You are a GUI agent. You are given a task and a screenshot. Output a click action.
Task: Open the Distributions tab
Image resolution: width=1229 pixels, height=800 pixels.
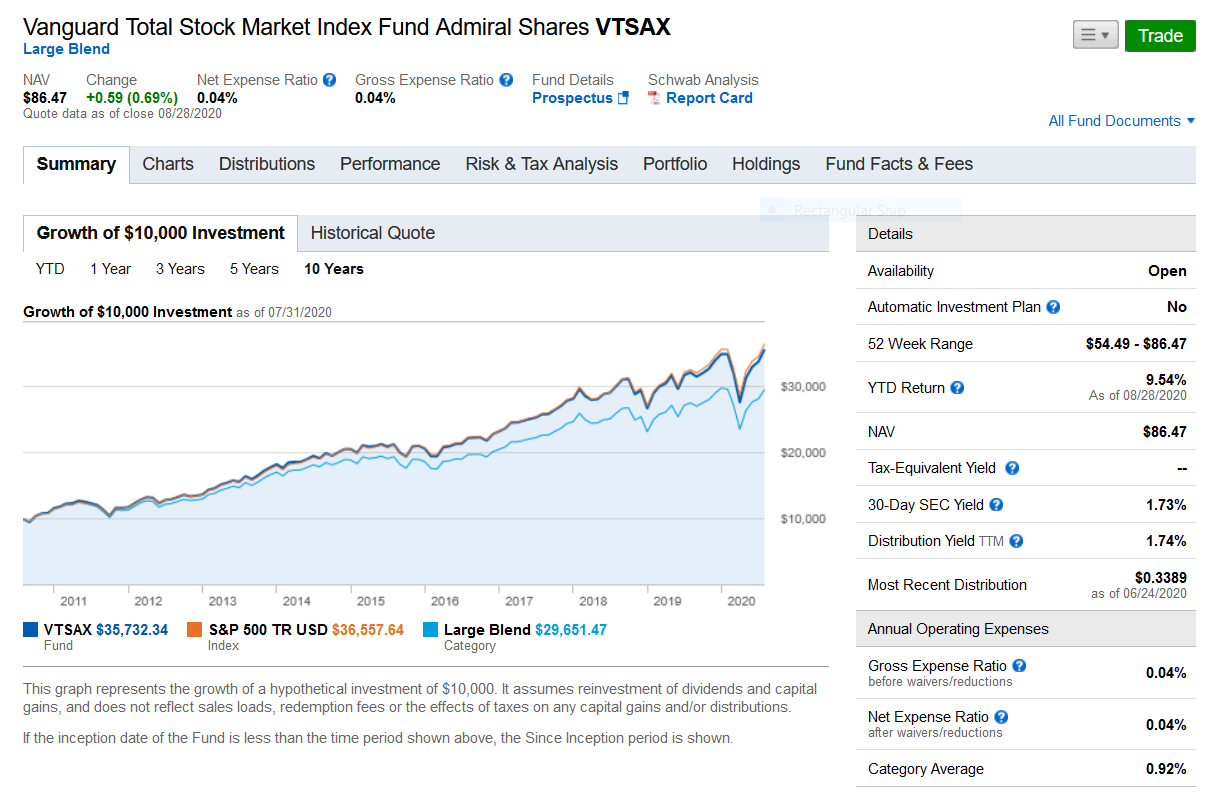tap(267, 164)
